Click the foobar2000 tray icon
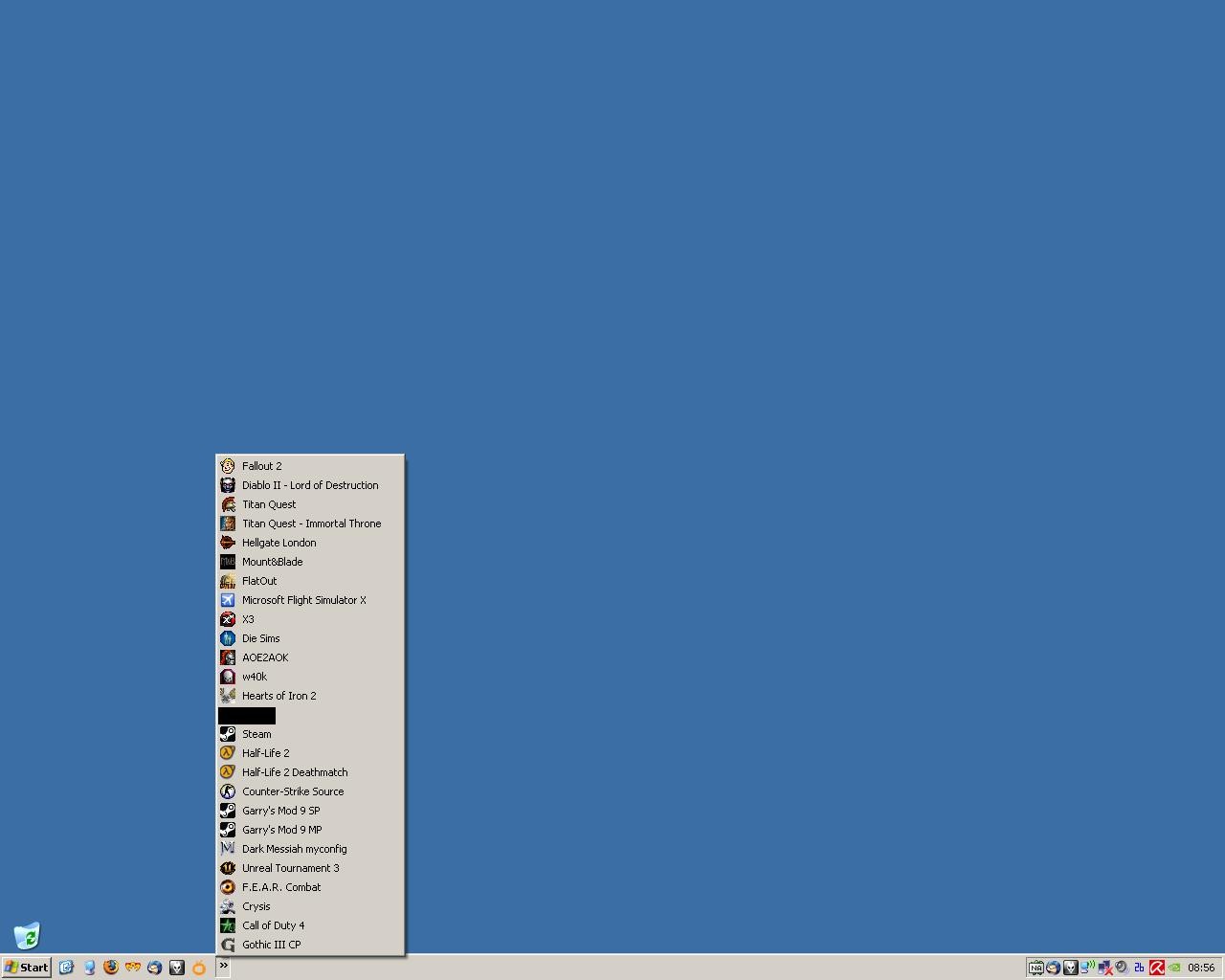Image resolution: width=1225 pixels, height=980 pixels. click(1070, 968)
